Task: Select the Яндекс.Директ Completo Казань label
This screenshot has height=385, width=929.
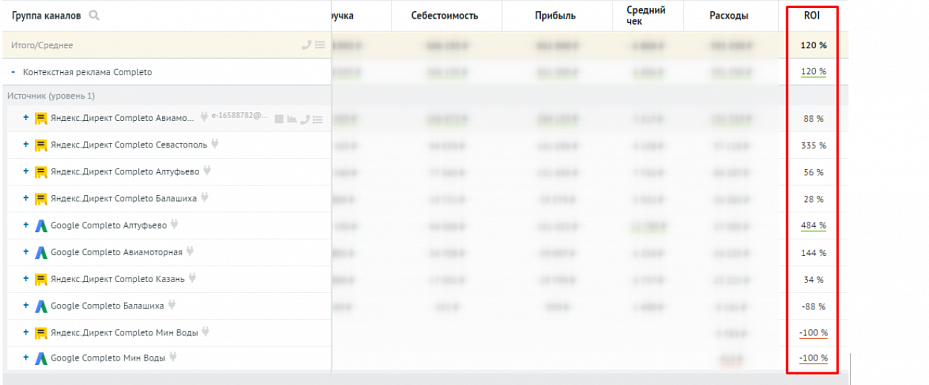Action: (x=118, y=279)
